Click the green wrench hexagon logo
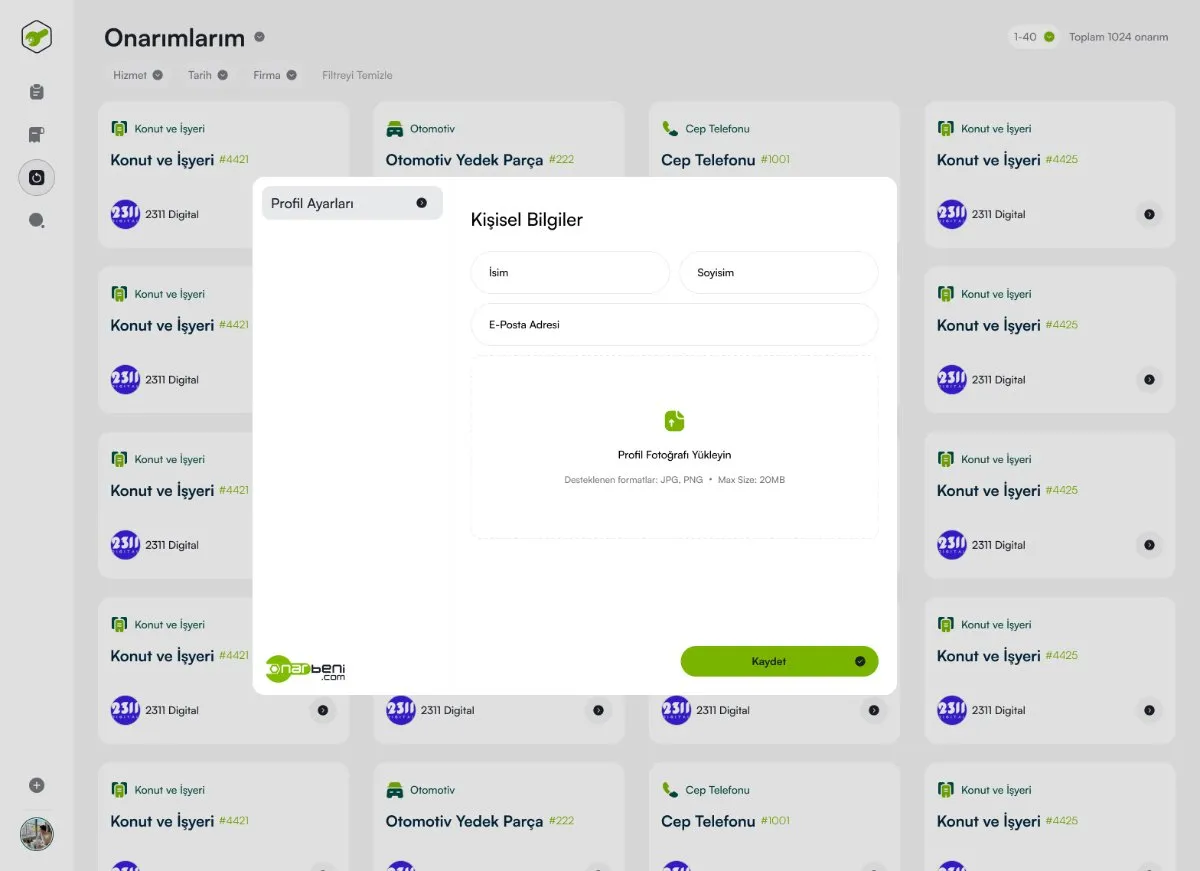1200x871 pixels. point(37,37)
